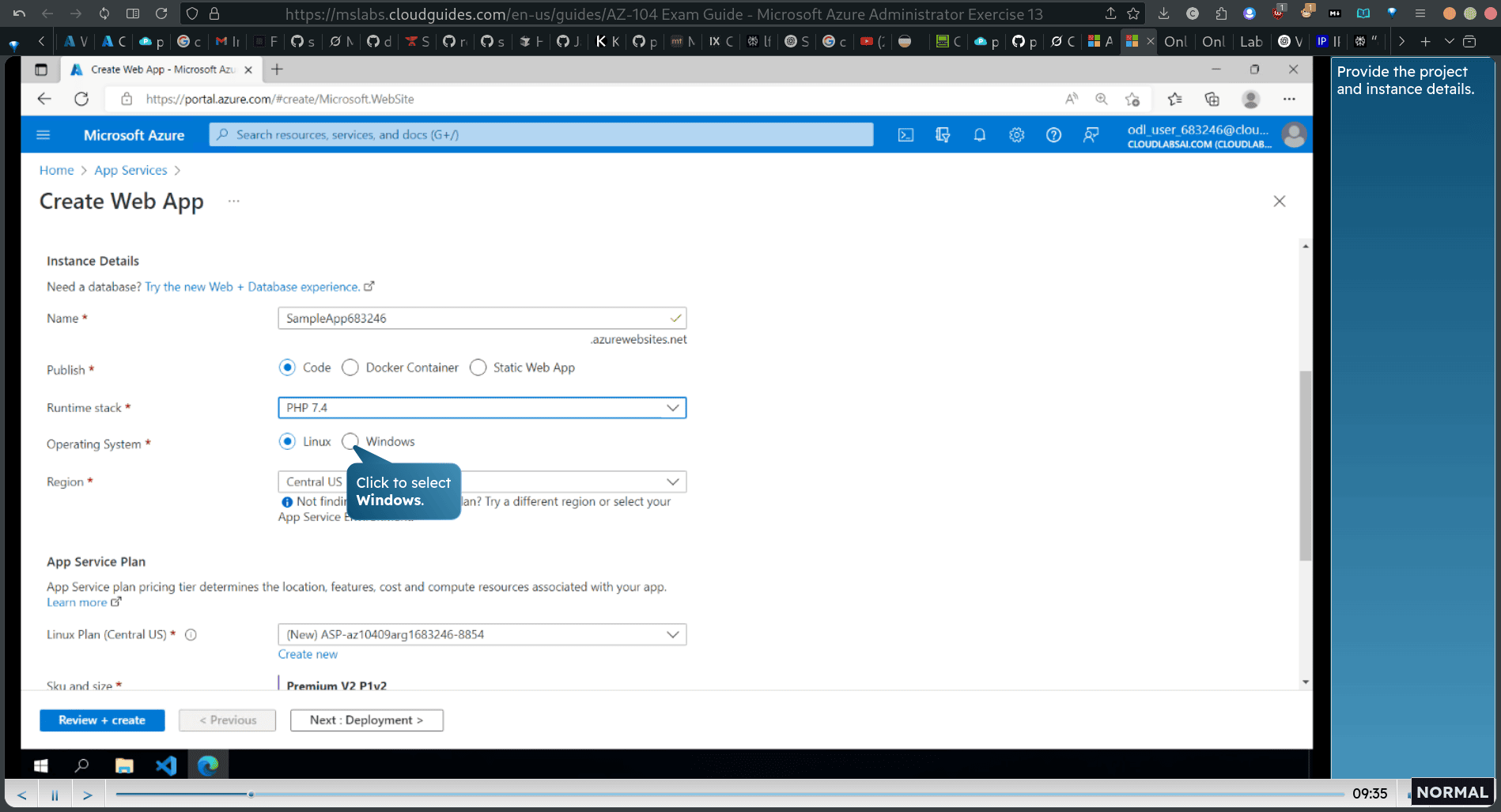Select the Docker Container publish option
The height and width of the screenshot is (812, 1501).
pos(350,368)
